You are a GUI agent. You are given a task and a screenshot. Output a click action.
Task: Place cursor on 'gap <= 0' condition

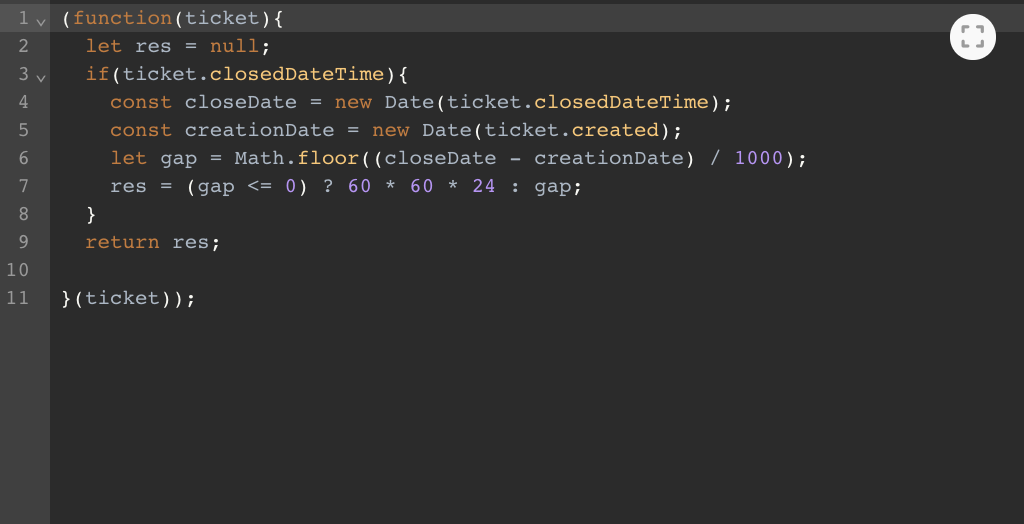(x=247, y=187)
